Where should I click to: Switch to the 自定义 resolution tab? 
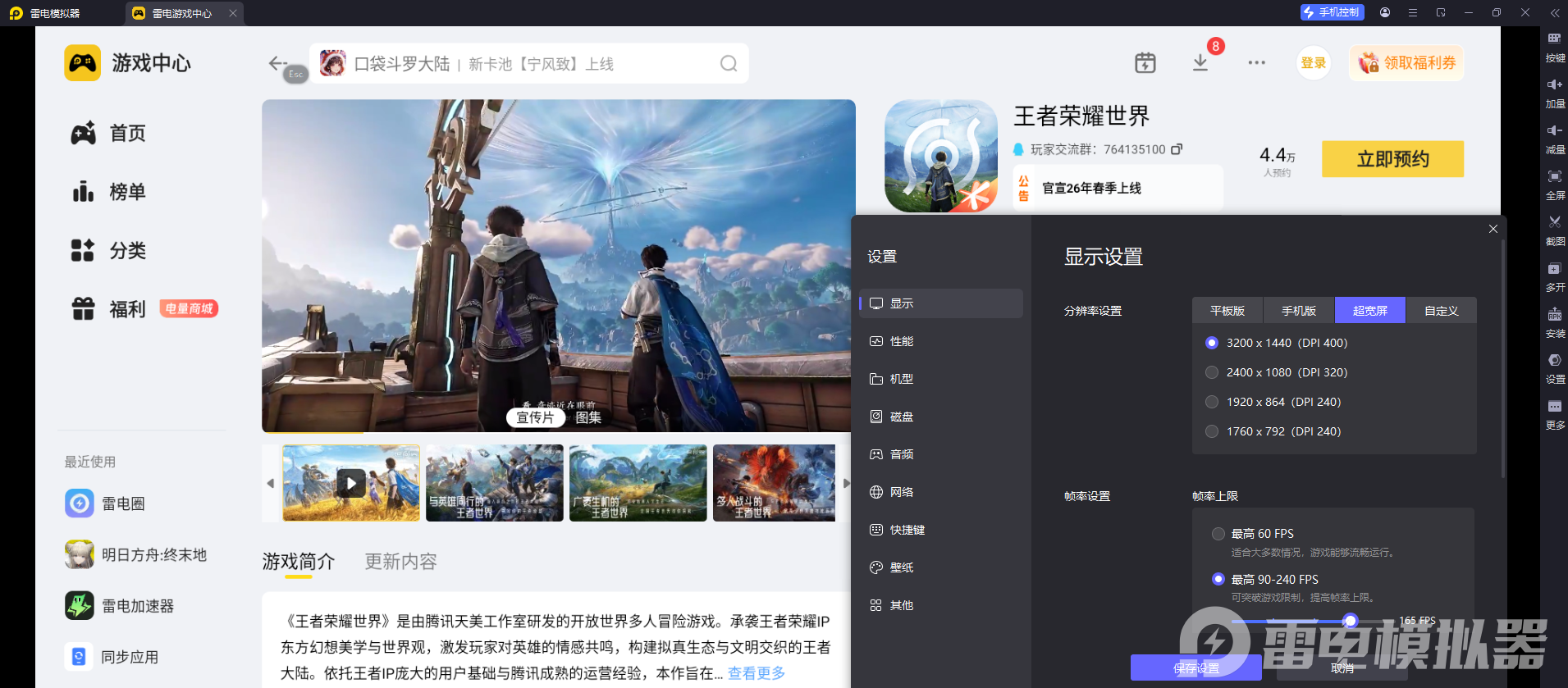point(1442,311)
